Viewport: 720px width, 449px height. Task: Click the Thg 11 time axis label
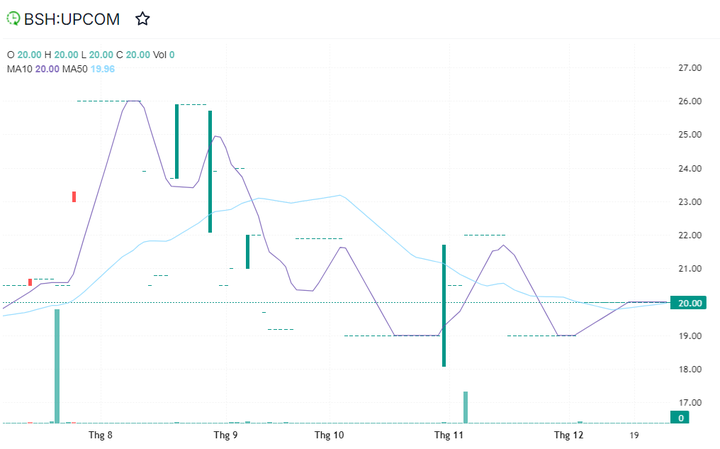[449, 436]
